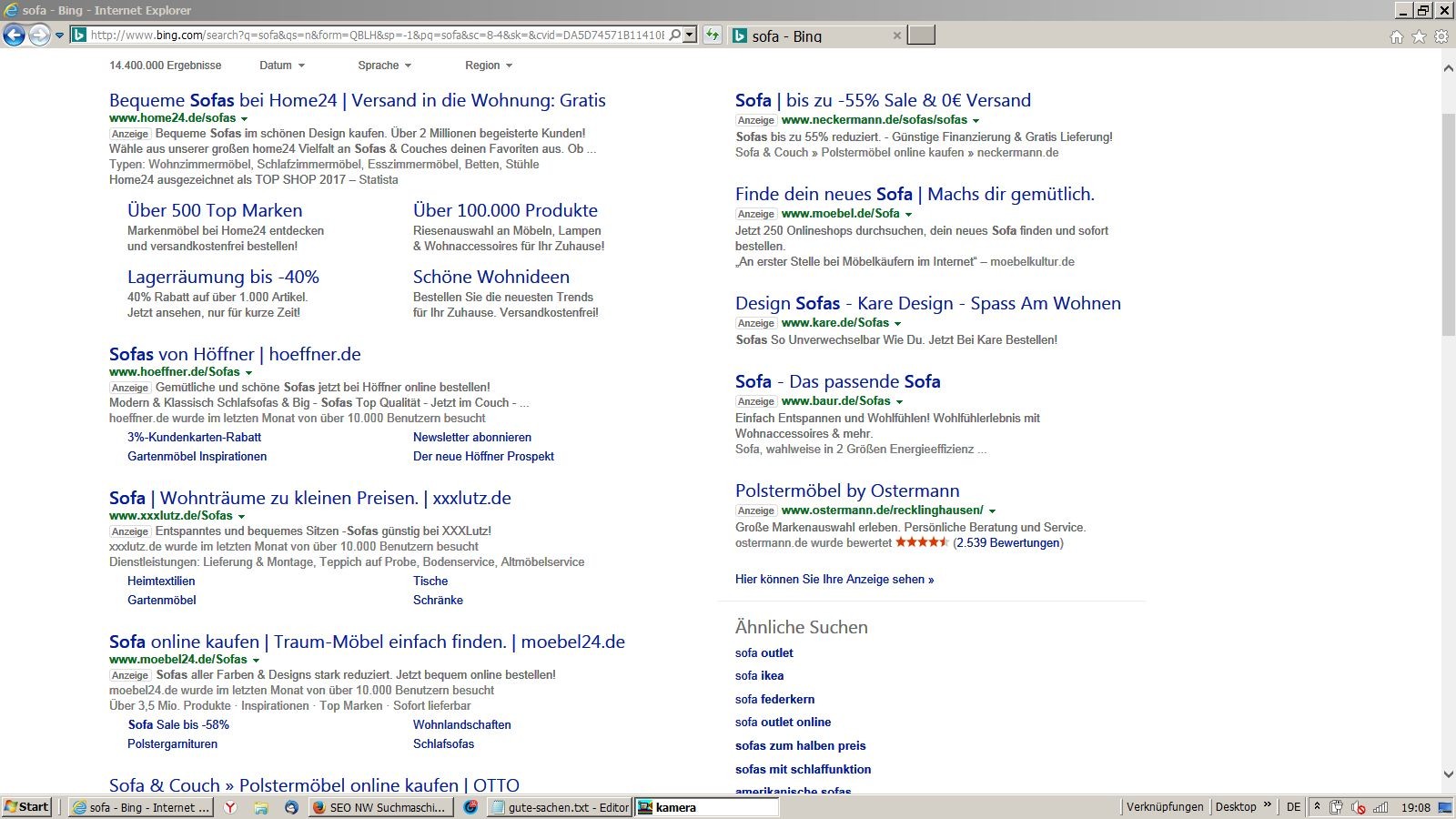Open the recent pages arrow beside Forward
The height and width of the screenshot is (819, 1456).
[x=60, y=35]
